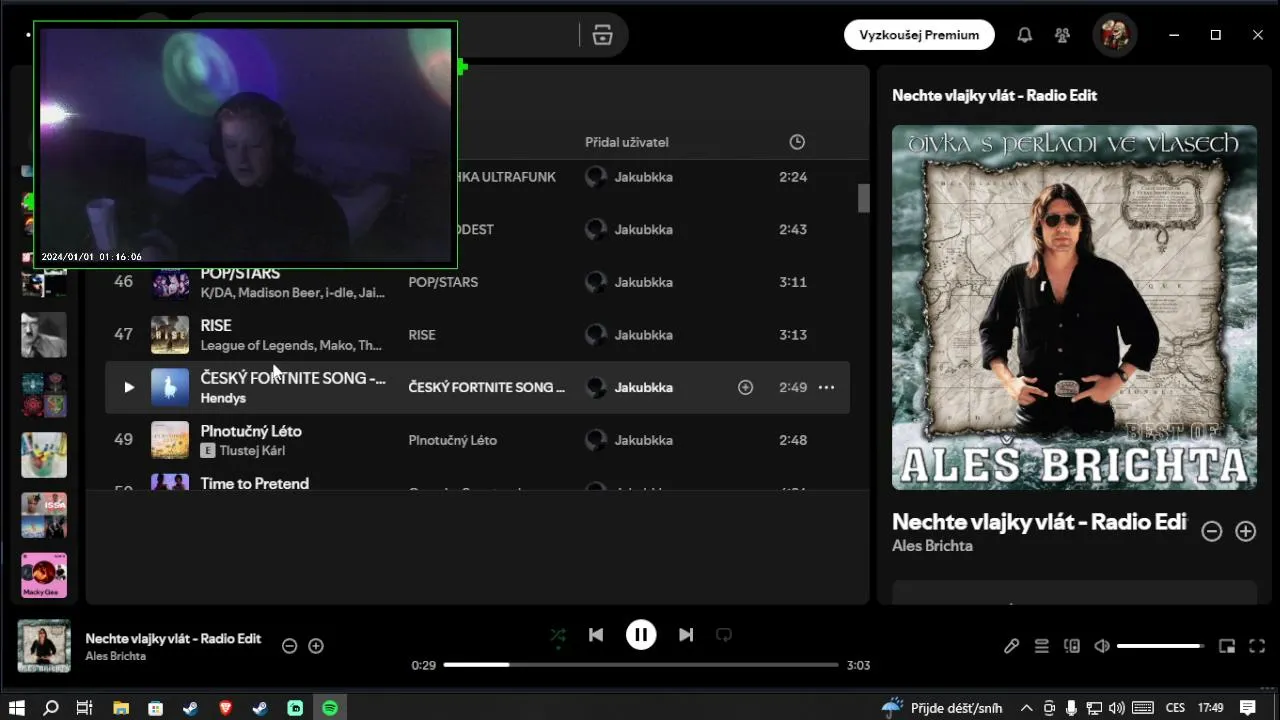The width and height of the screenshot is (1280, 720).
Task: Click Jakubkka in the RISE row
Action: point(643,335)
